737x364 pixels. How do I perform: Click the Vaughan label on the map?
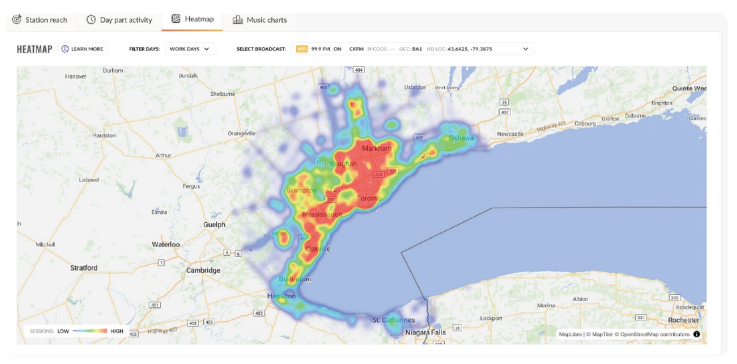(x=343, y=164)
